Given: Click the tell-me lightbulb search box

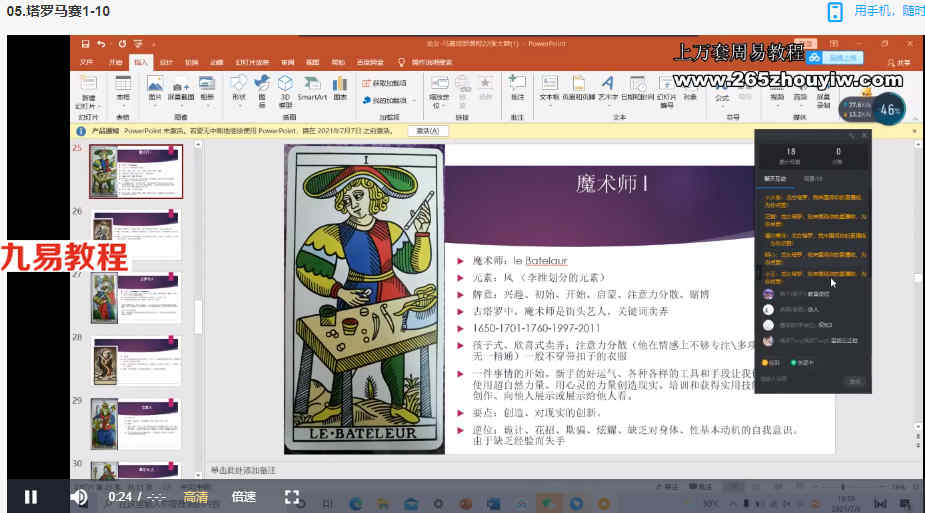Looking at the screenshot, I should click(426, 62).
